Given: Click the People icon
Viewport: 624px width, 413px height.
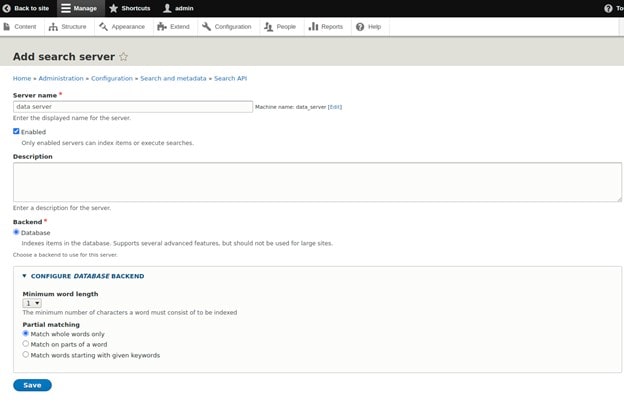Looking at the screenshot, I should tap(268, 27).
